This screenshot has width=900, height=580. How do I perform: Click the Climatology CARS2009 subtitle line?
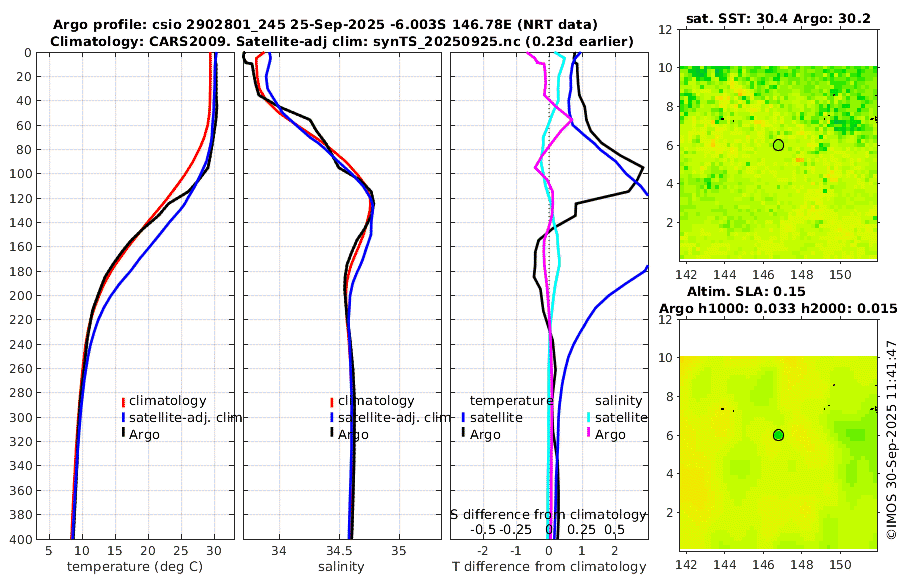pos(342,42)
